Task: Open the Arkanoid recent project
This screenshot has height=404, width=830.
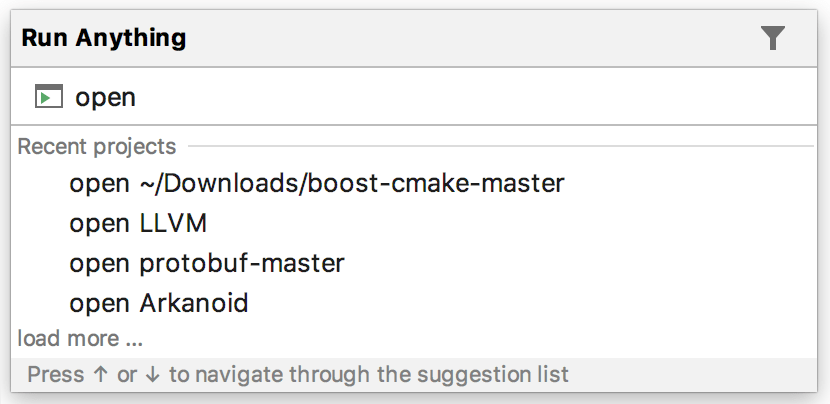Action: [x=158, y=302]
